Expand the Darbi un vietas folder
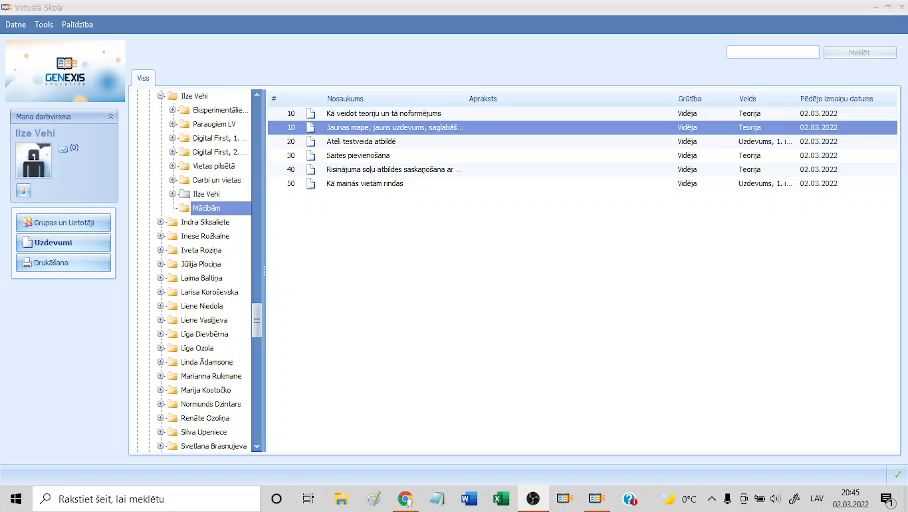The height and width of the screenshot is (512, 908). (x=172, y=180)
